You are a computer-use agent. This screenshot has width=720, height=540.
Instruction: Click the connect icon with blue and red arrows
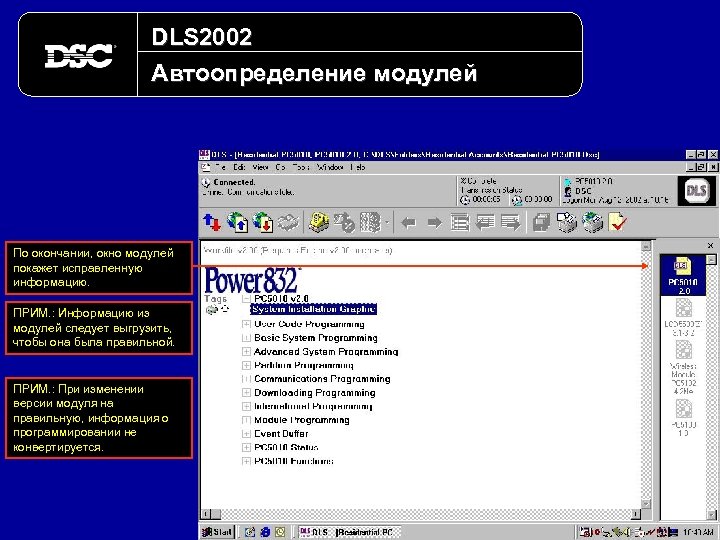[x=212, y=223]
